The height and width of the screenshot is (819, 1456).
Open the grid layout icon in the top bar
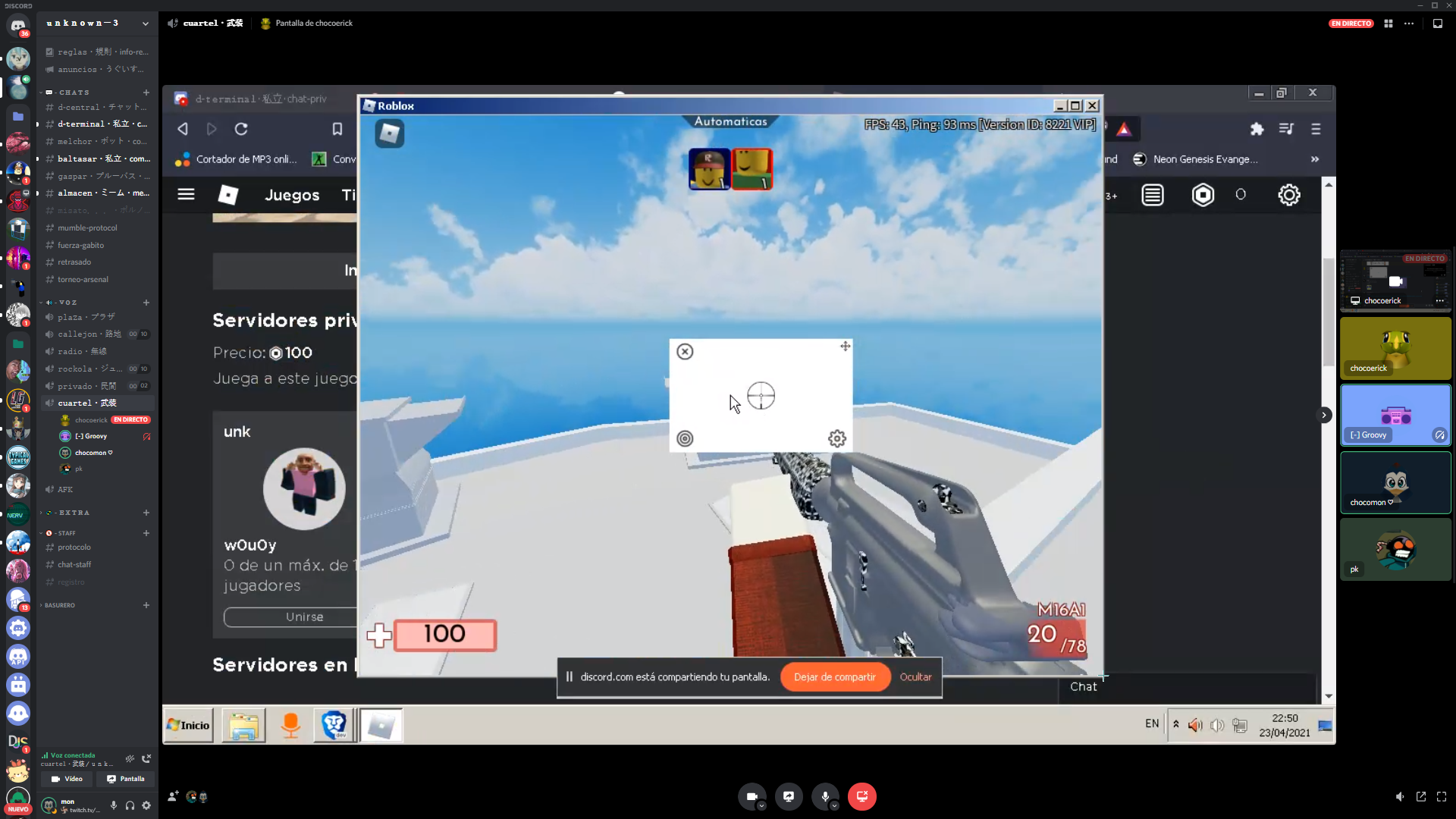click(x=1389, y=24)
